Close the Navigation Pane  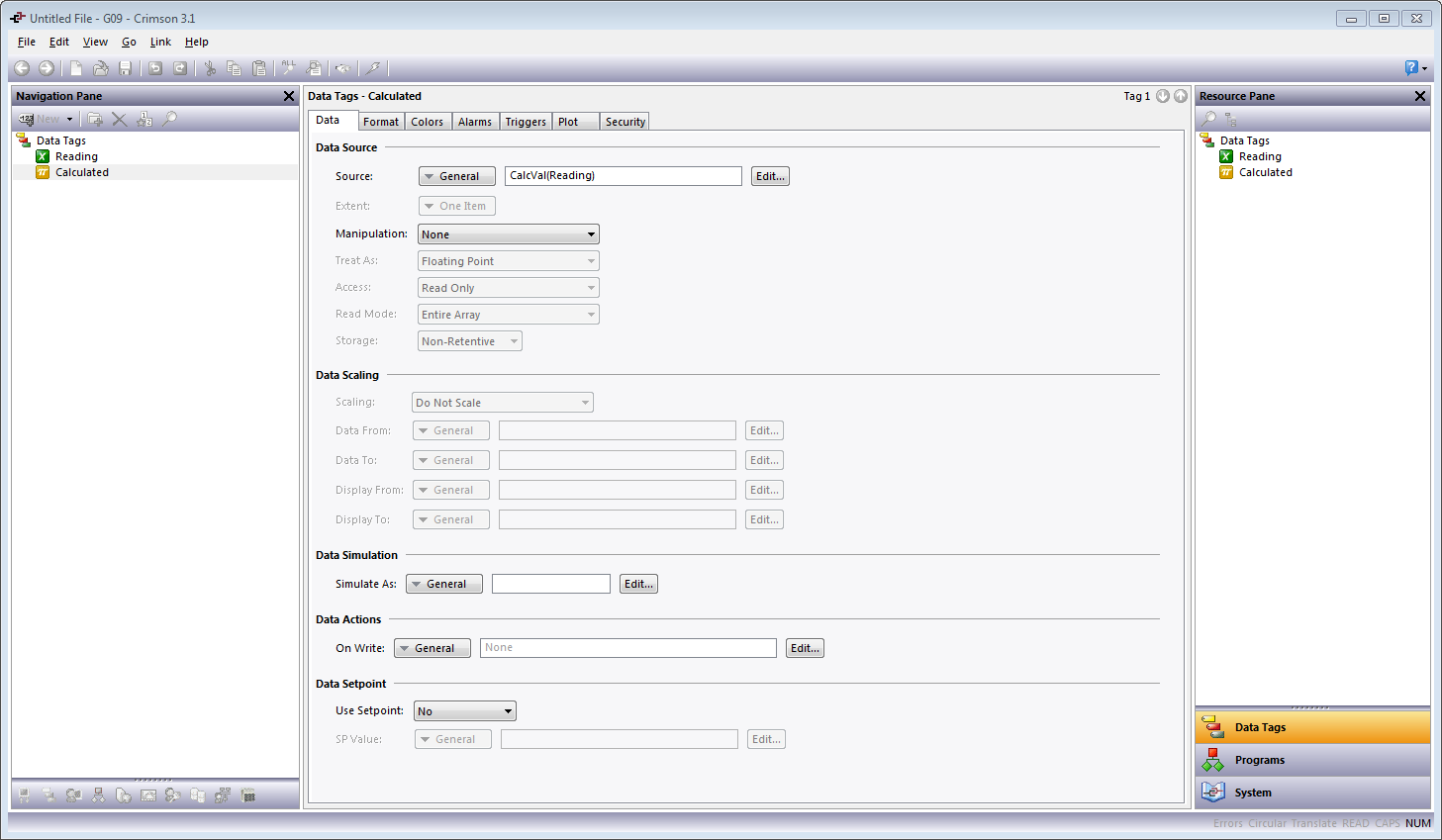(x=289, y=96)
